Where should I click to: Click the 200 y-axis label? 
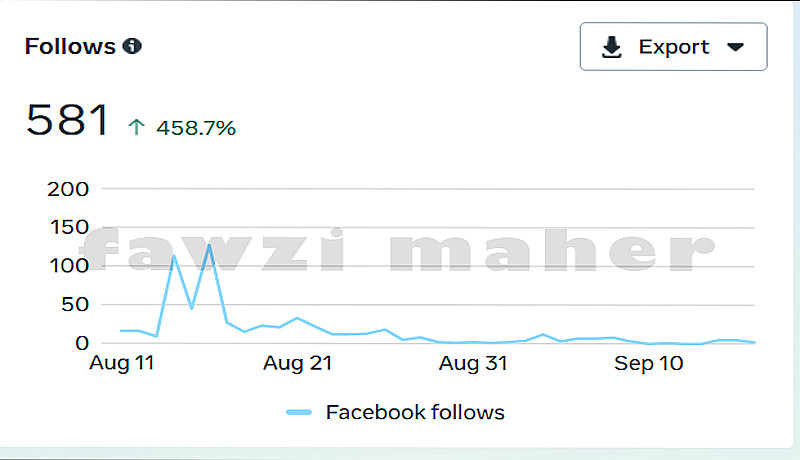(68, 188)
